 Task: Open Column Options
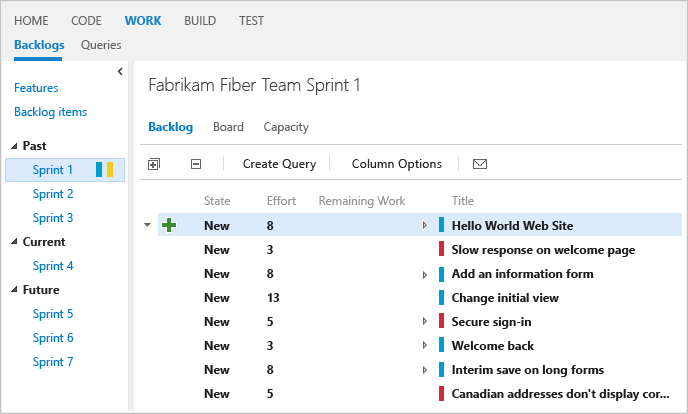397,164
